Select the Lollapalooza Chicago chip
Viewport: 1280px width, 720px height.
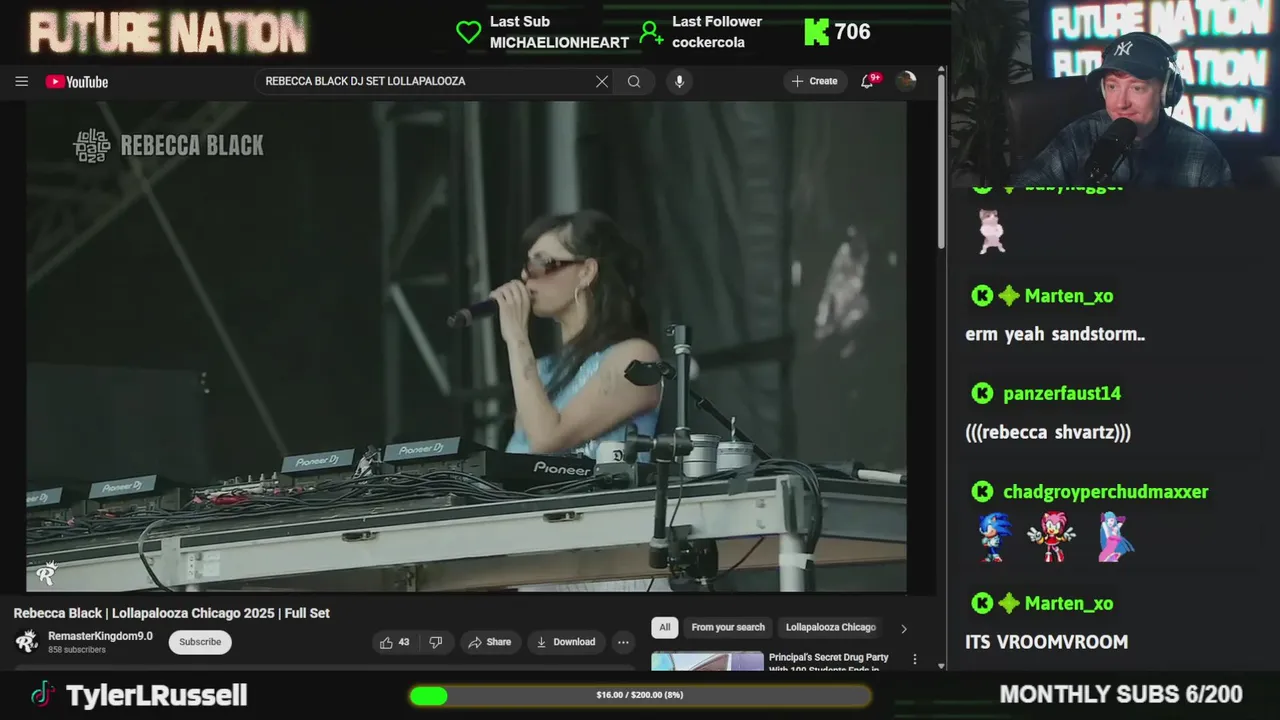click(x=830, y=627)
